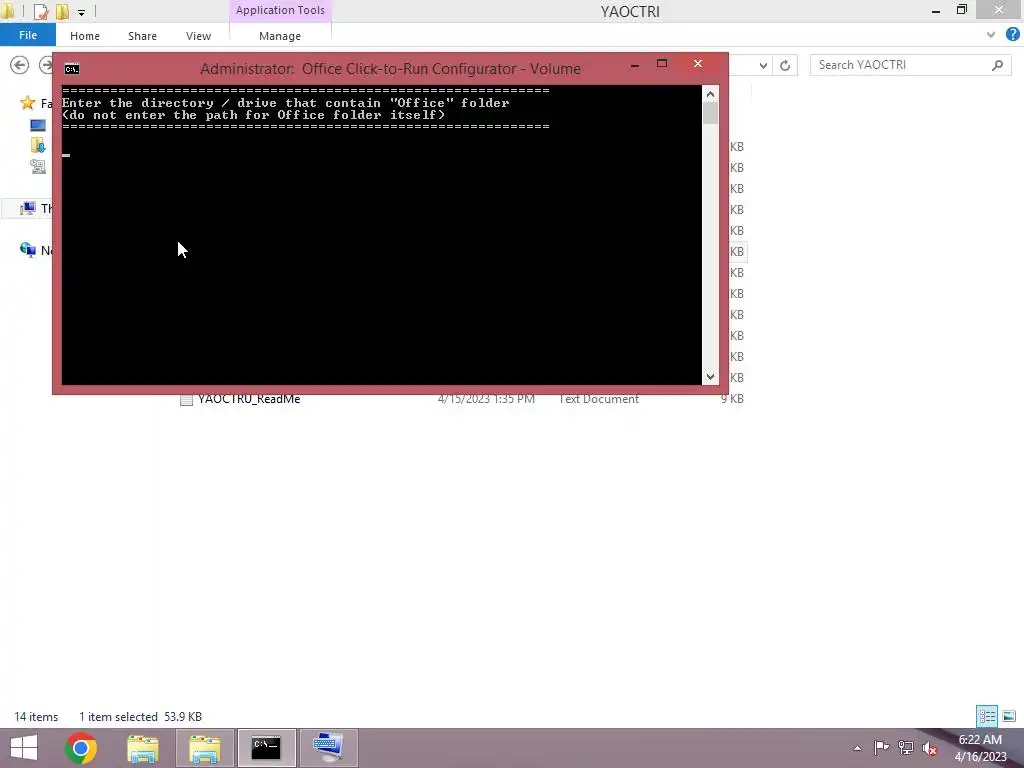
Task: Click "1 item selected 53.9 KB" status text
Action: click(x=140, y=716)
